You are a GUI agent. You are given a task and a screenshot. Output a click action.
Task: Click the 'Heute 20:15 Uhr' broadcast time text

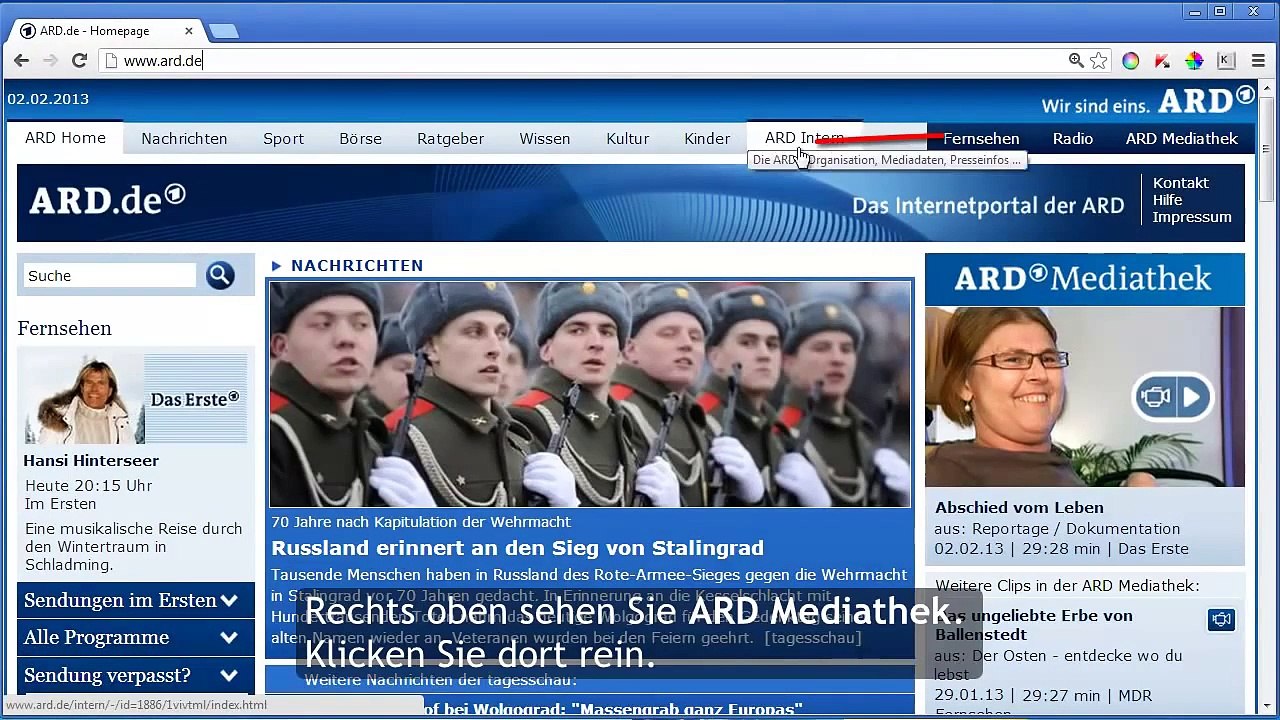89,485
